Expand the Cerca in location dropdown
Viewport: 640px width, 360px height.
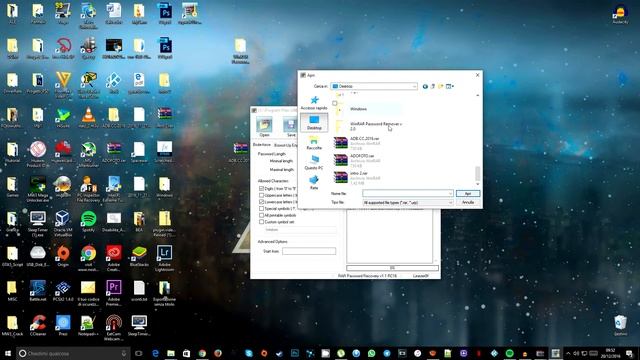pos(414,87)
